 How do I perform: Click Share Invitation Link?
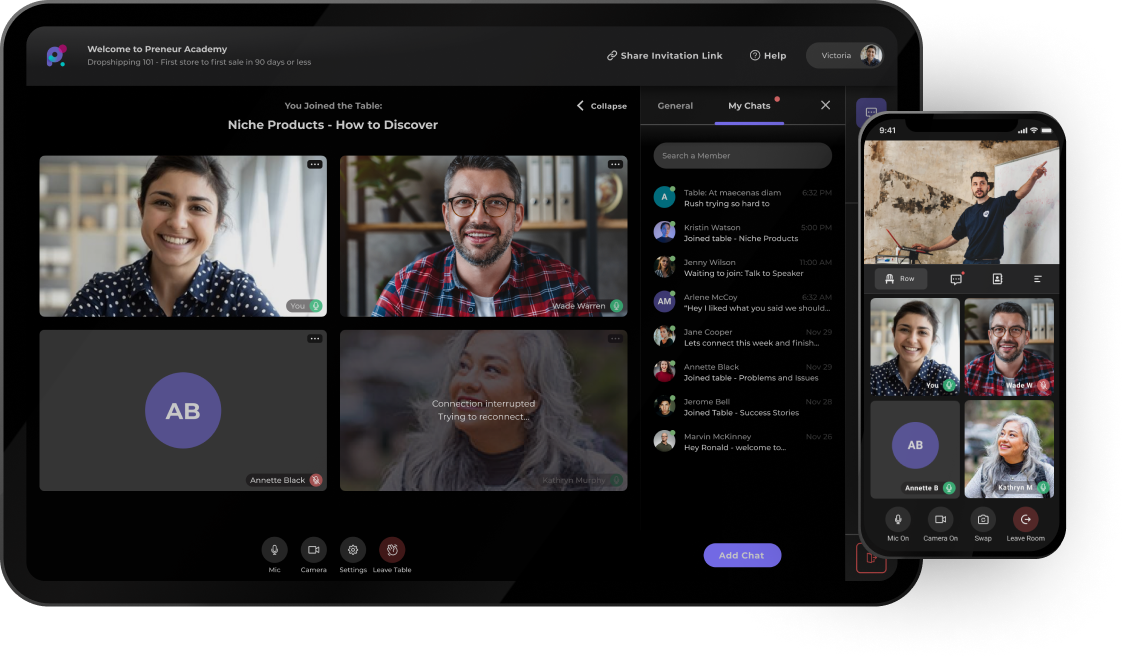(x=664, y=56)
